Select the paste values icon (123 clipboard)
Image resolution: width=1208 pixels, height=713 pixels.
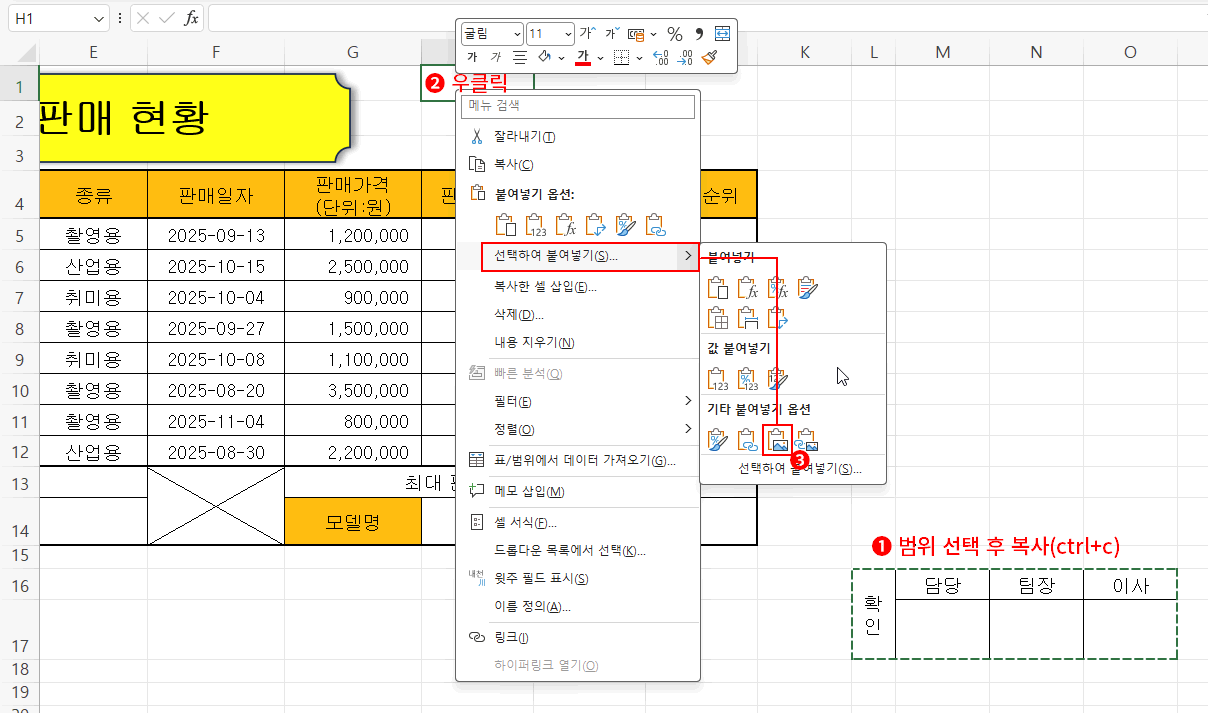tap(535, 224)
